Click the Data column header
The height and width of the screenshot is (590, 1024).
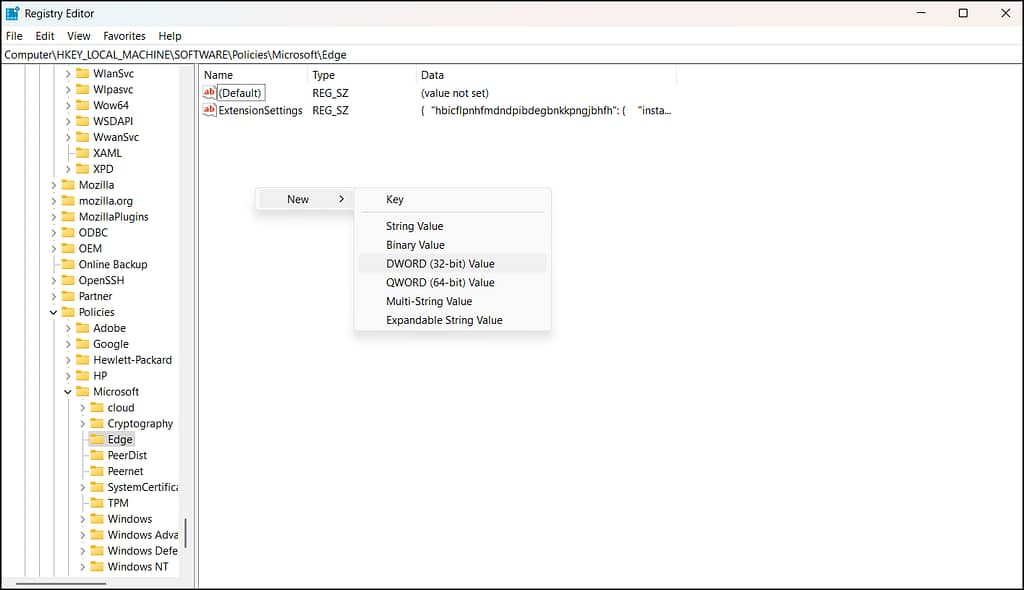point(432,75)
